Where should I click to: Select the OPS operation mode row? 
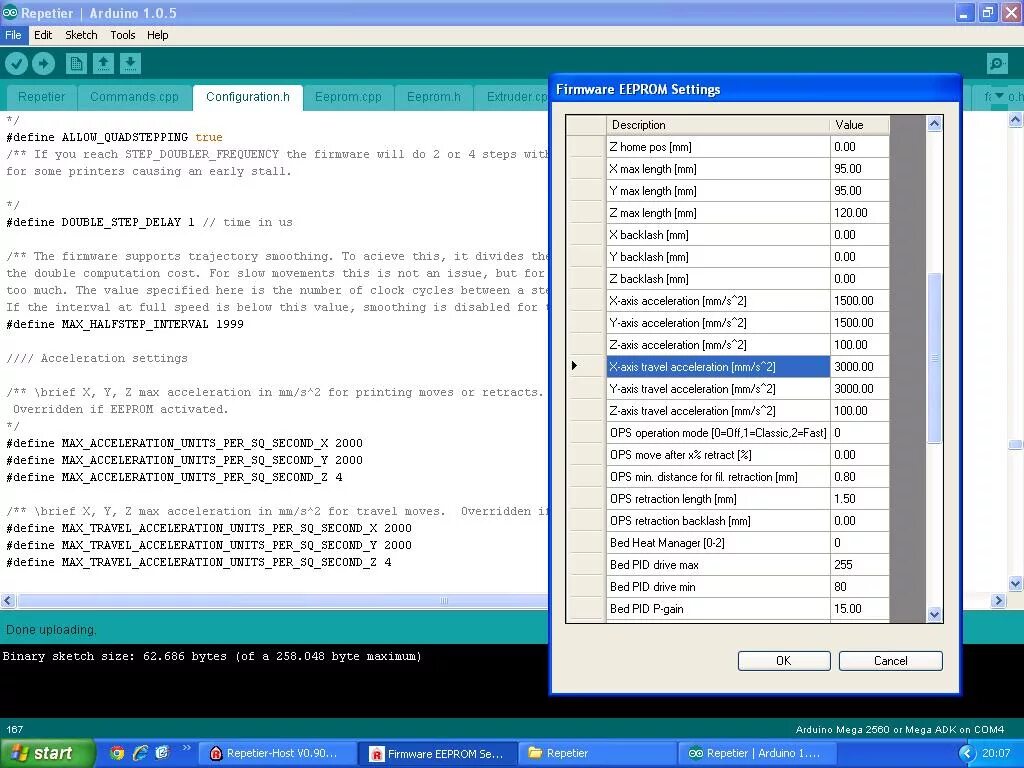(718, 433)
